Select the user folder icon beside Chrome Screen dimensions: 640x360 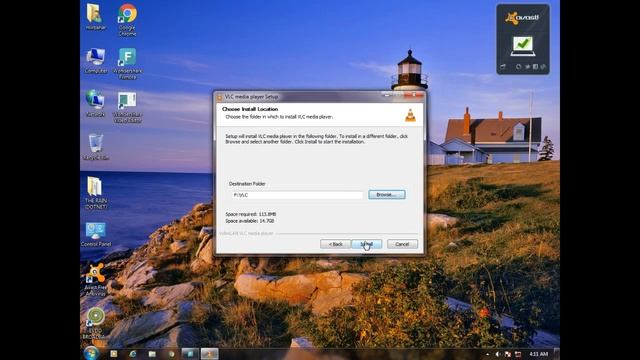coord(96,17)
